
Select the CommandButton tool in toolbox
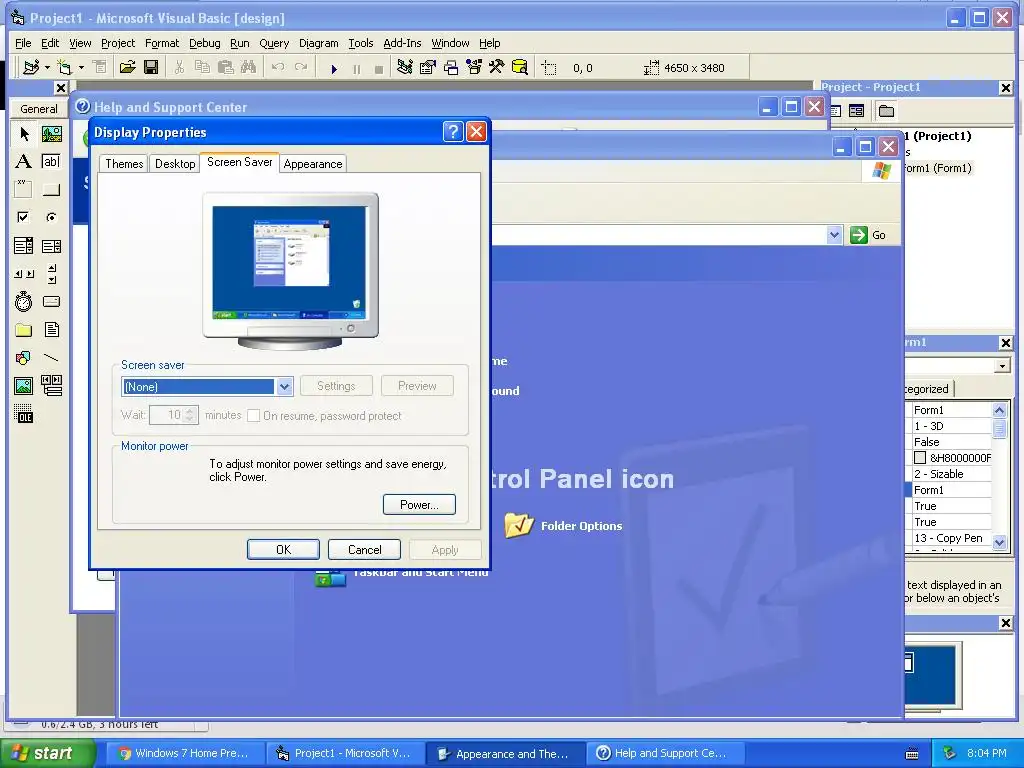[x=52, y=189]
